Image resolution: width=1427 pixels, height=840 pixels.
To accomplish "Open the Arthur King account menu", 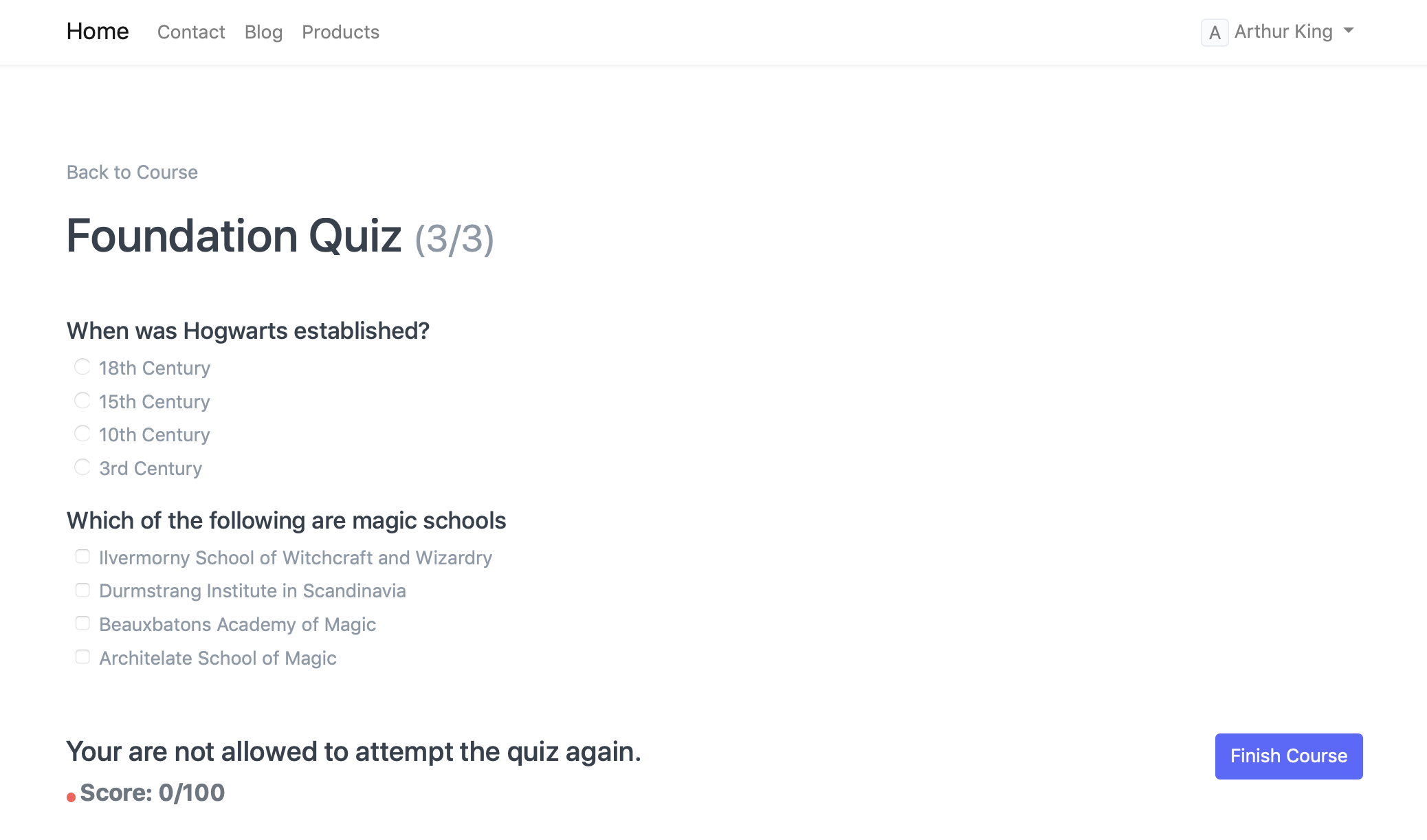I will pos(1283,32).
